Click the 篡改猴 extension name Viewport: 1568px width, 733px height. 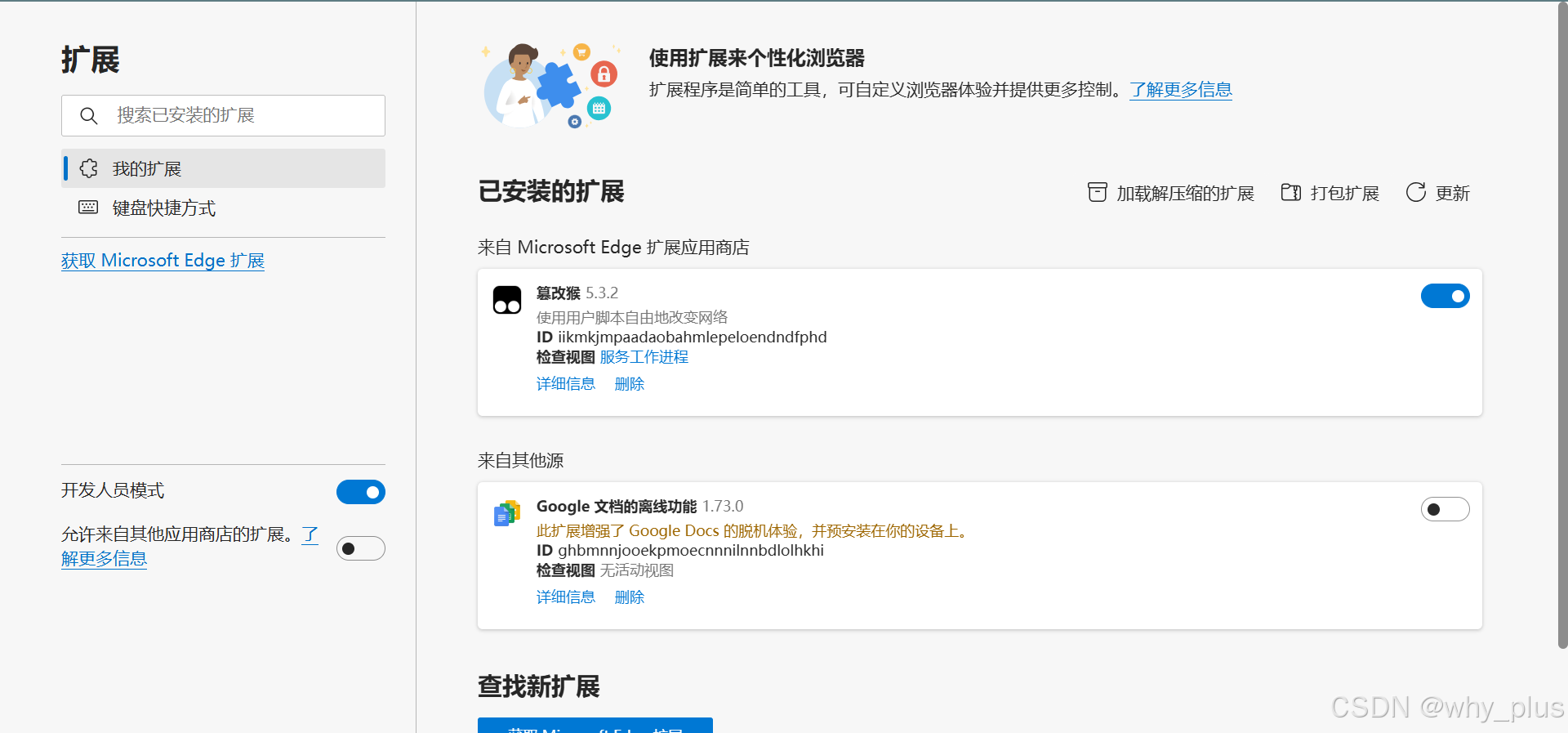[559, 293]
